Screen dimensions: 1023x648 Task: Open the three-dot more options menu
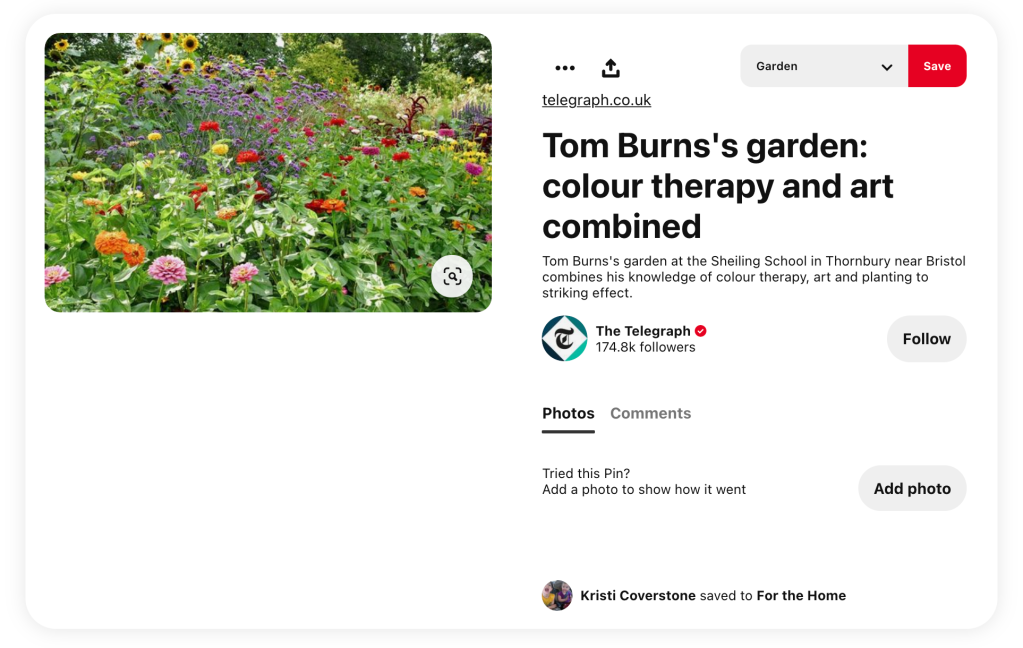coord(565,68)
